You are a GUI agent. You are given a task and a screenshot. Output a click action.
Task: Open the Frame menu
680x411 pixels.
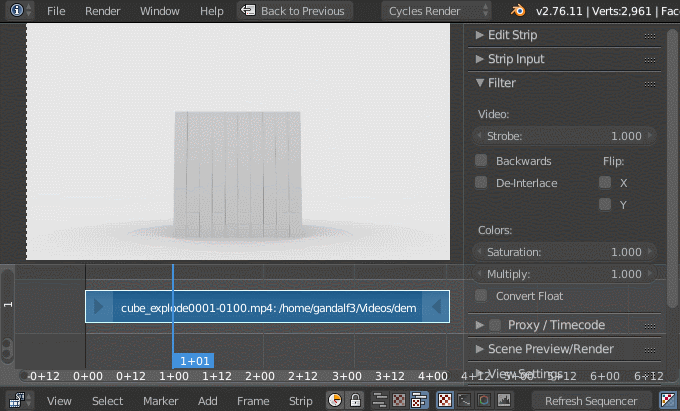pyautogui.click(x=253, y=401)
